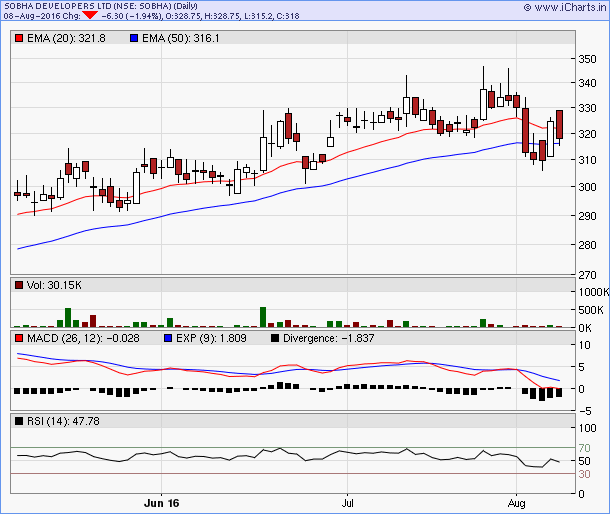Click the 300 price axis label
610x514 pixels.
[587, 187]
